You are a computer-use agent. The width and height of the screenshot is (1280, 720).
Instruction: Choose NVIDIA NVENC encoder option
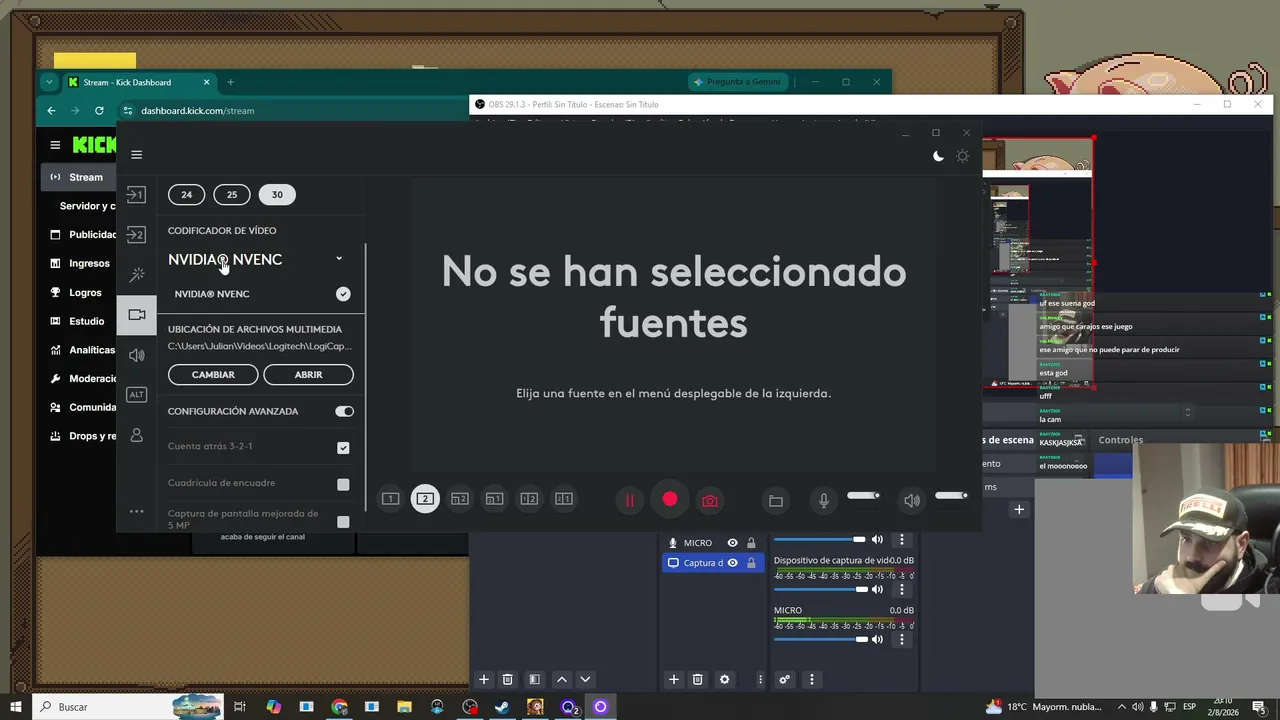click(260, 294)
